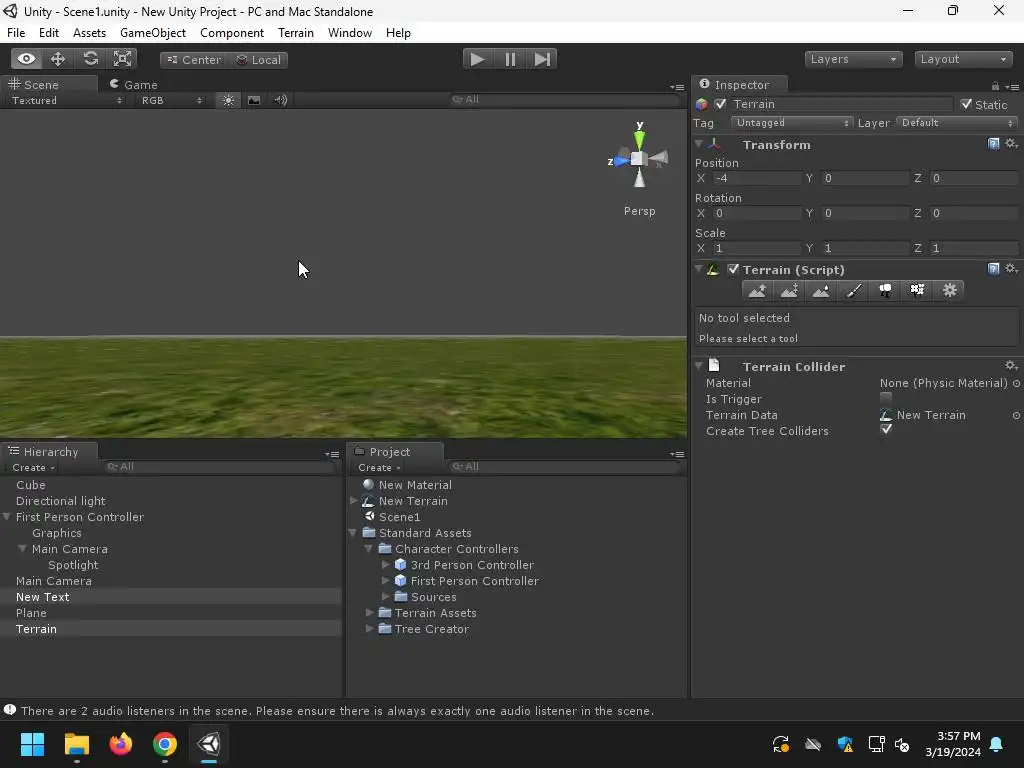Open the Layers dropdown
The height and width of the screenshot is (768, 1024).
coord(853,59)
